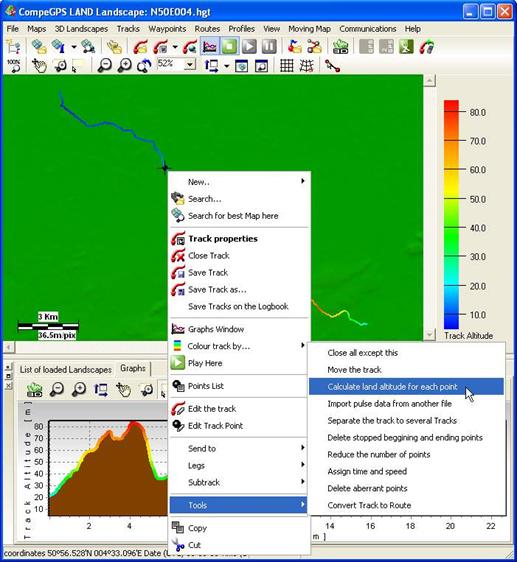Click the 3D landscape viewer icon
The width and height of the screenshot is (517, 562).
pyautogui.click(x=340, y=47)
